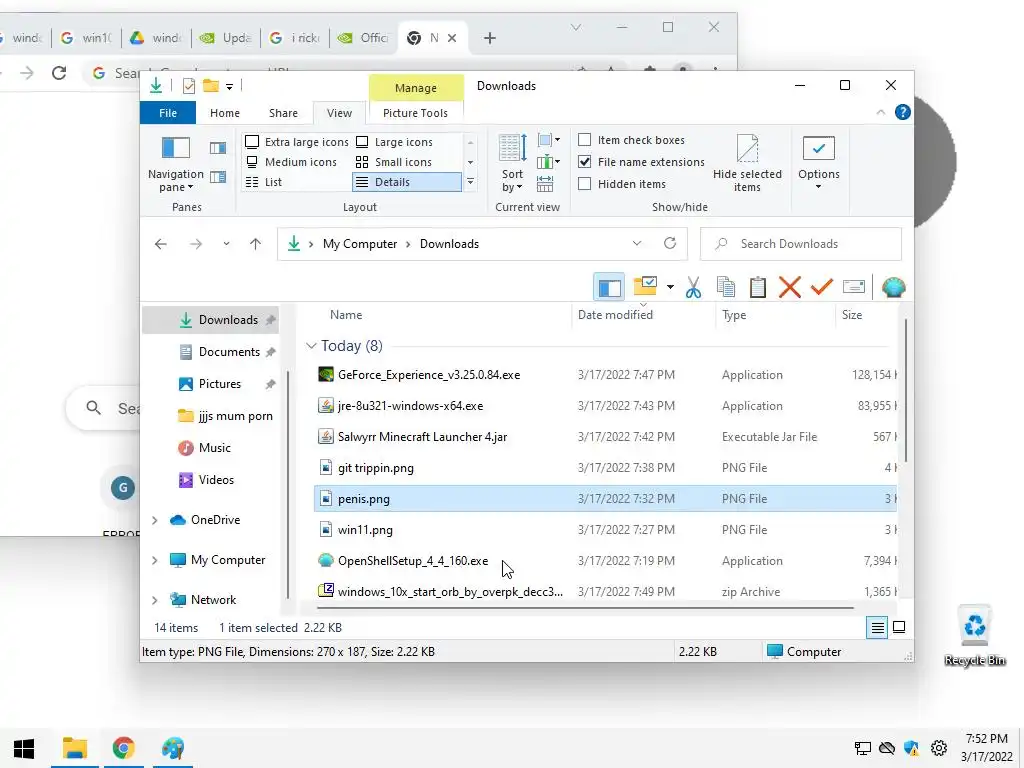The height and width of the screenshot is (768, 1024).
Task: Open the Add columns dropdown
Action: tap(549, 162)
